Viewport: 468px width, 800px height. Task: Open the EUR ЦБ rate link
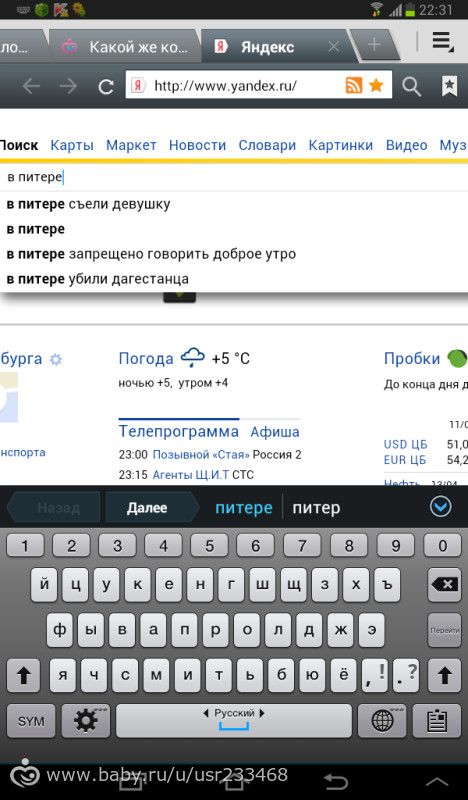pyautogui.click(x=405, y=460)
